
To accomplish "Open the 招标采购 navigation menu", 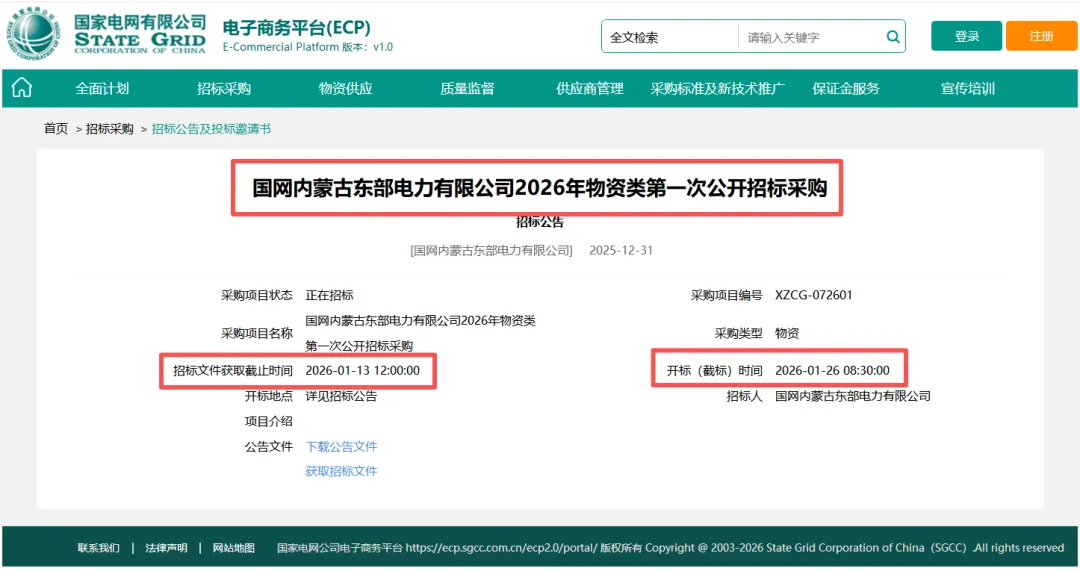I will [224, 88].
